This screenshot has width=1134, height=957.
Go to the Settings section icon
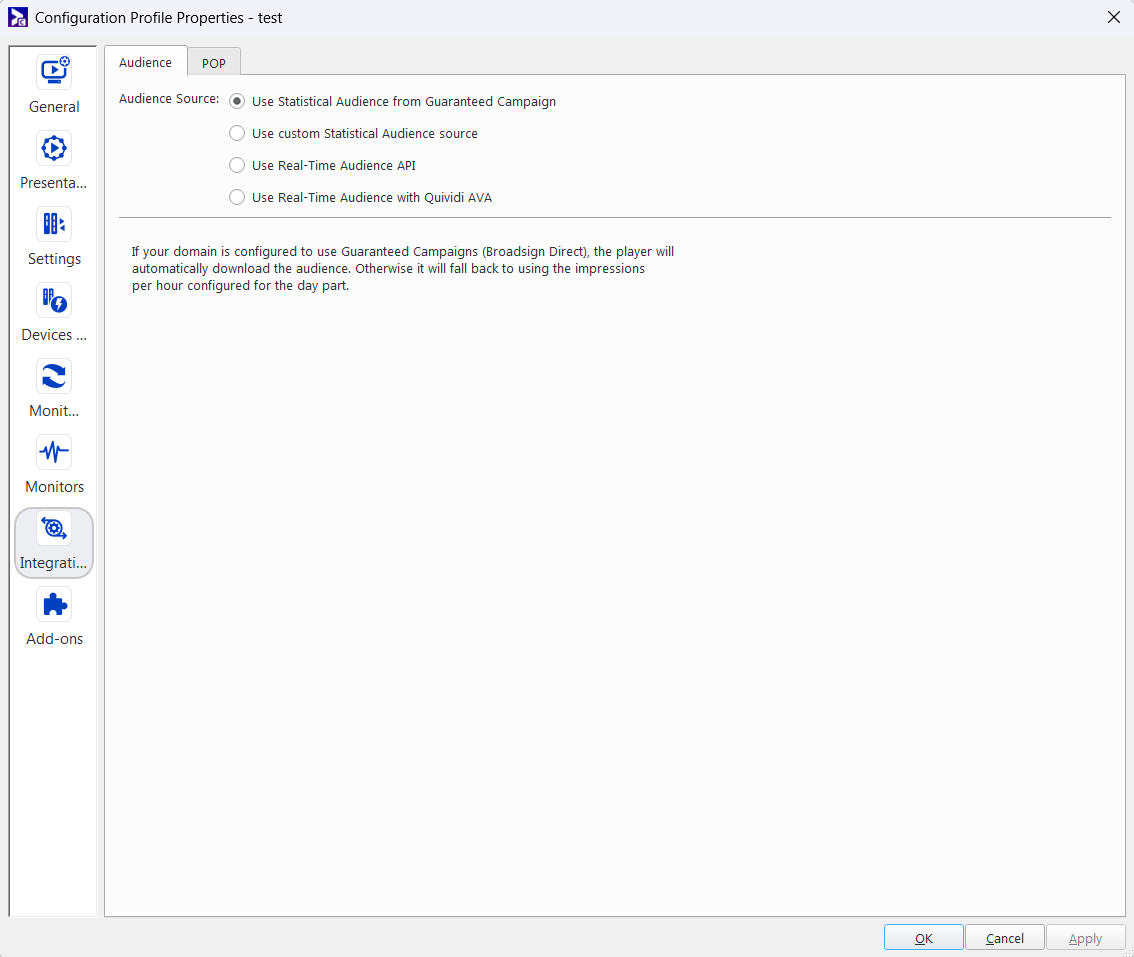(54, 225)
